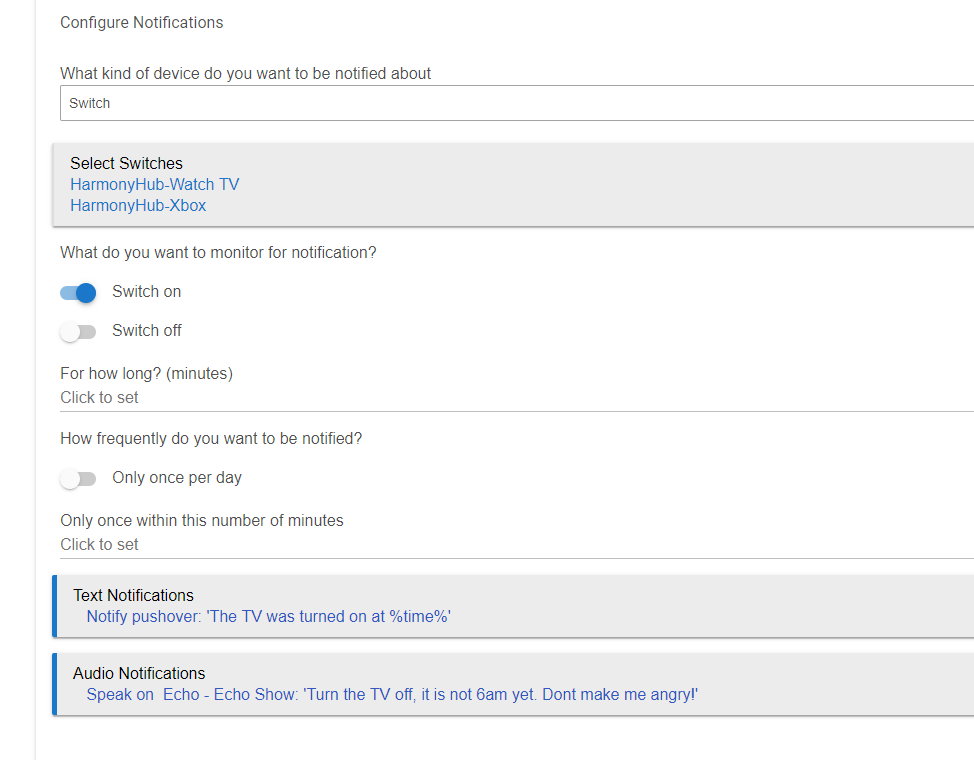Open the HarmonyHub-Watch TV switch entry
The image size is (974, 760).
154,185
